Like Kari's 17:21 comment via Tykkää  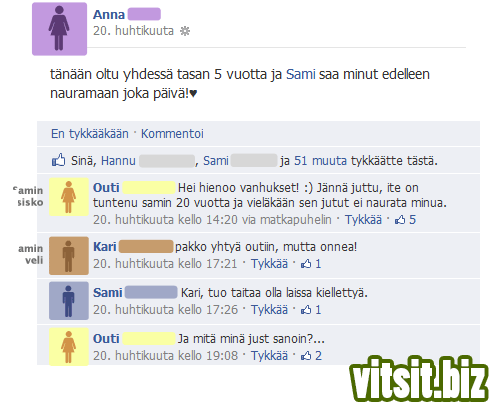point(269,264)
